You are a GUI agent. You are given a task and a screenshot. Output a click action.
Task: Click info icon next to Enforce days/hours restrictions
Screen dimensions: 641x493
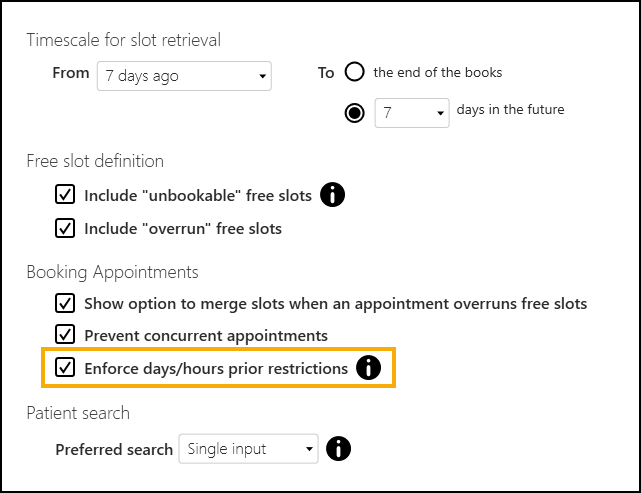click(369, 368)
